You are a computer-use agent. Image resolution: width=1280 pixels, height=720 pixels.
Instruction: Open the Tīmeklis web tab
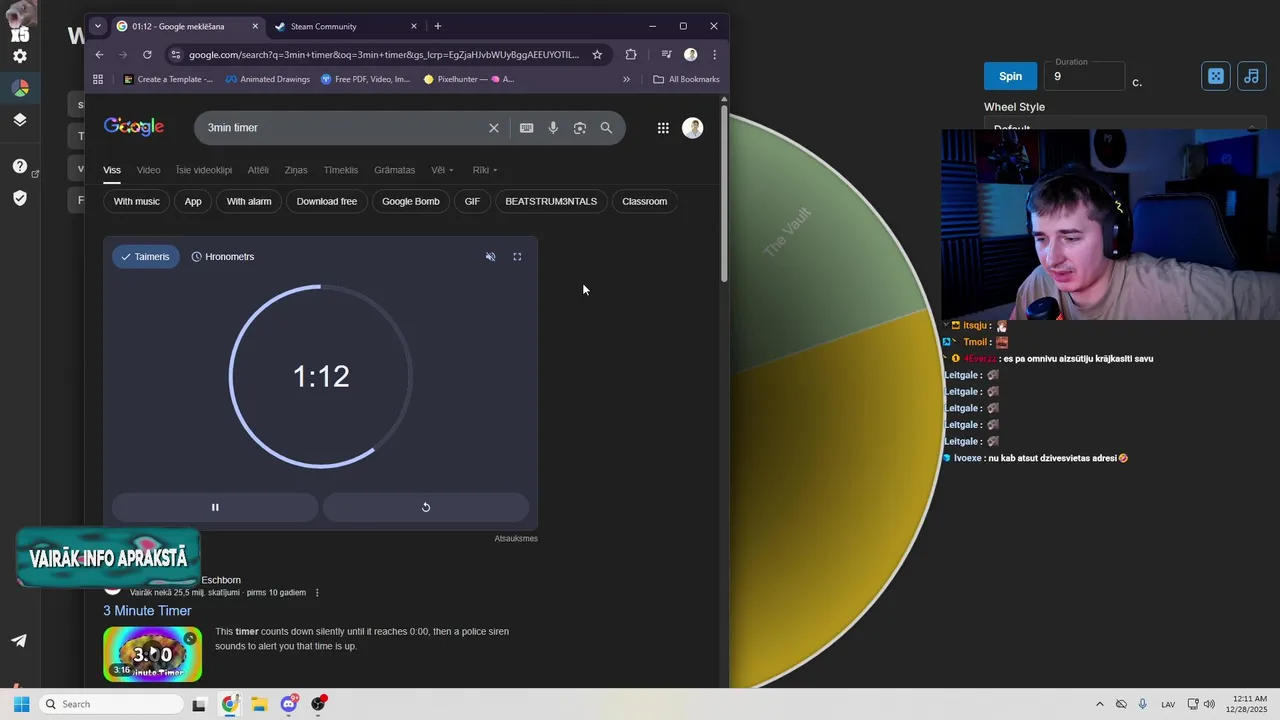point(341,170)
